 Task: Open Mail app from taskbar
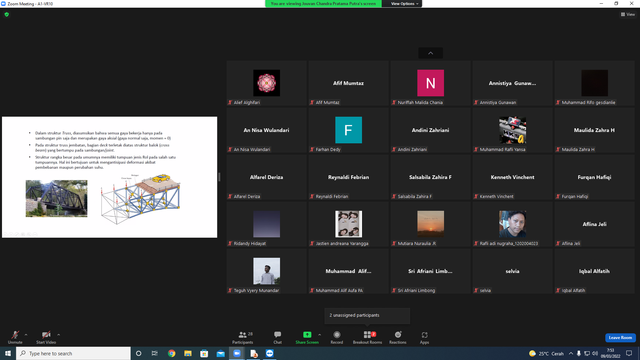point(220,353)
